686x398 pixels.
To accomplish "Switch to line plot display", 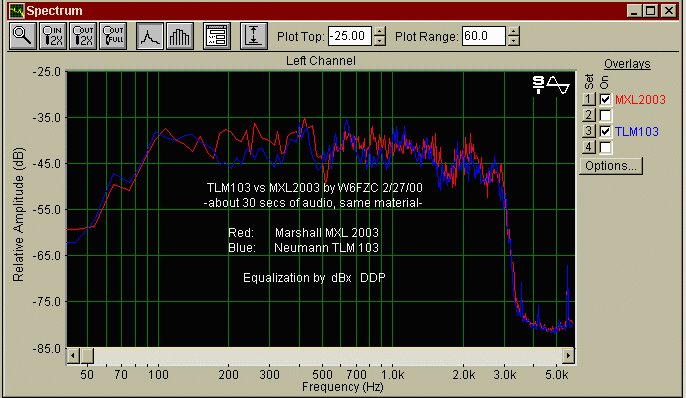I will coord(150,36).
